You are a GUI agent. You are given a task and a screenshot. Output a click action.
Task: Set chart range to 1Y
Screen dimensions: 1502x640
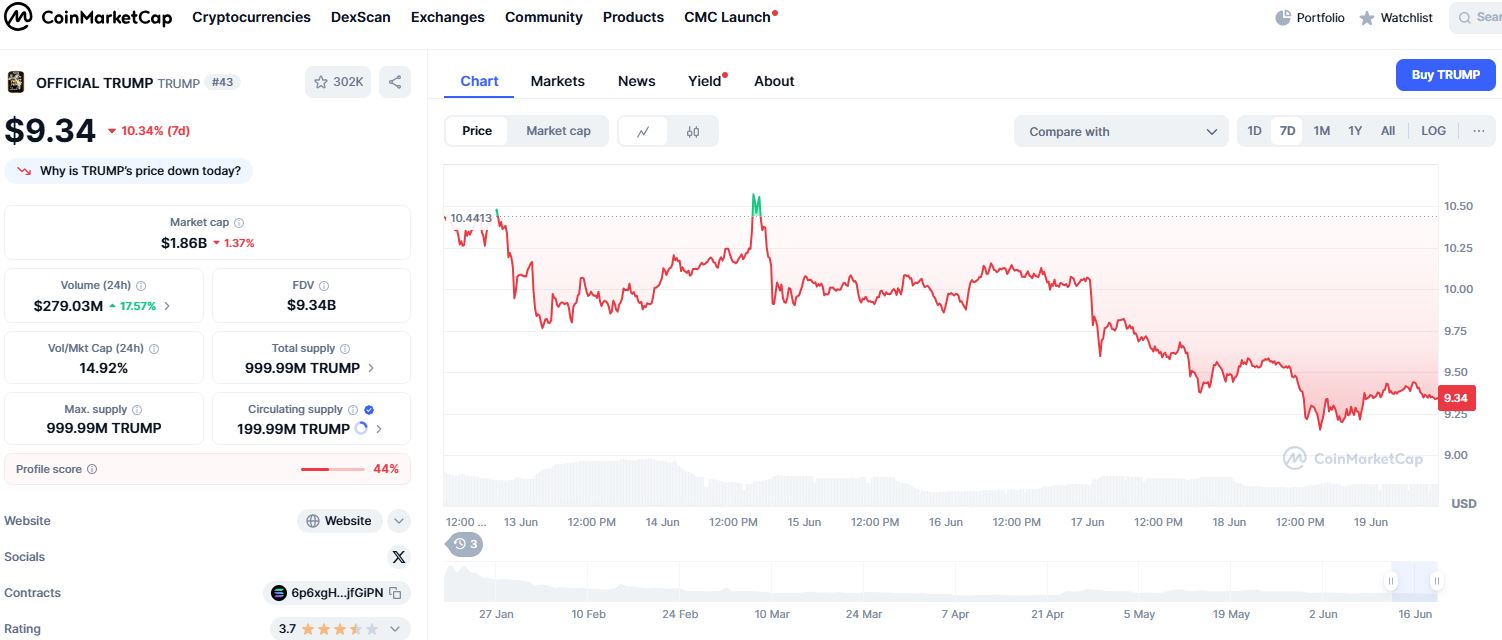1355,131
